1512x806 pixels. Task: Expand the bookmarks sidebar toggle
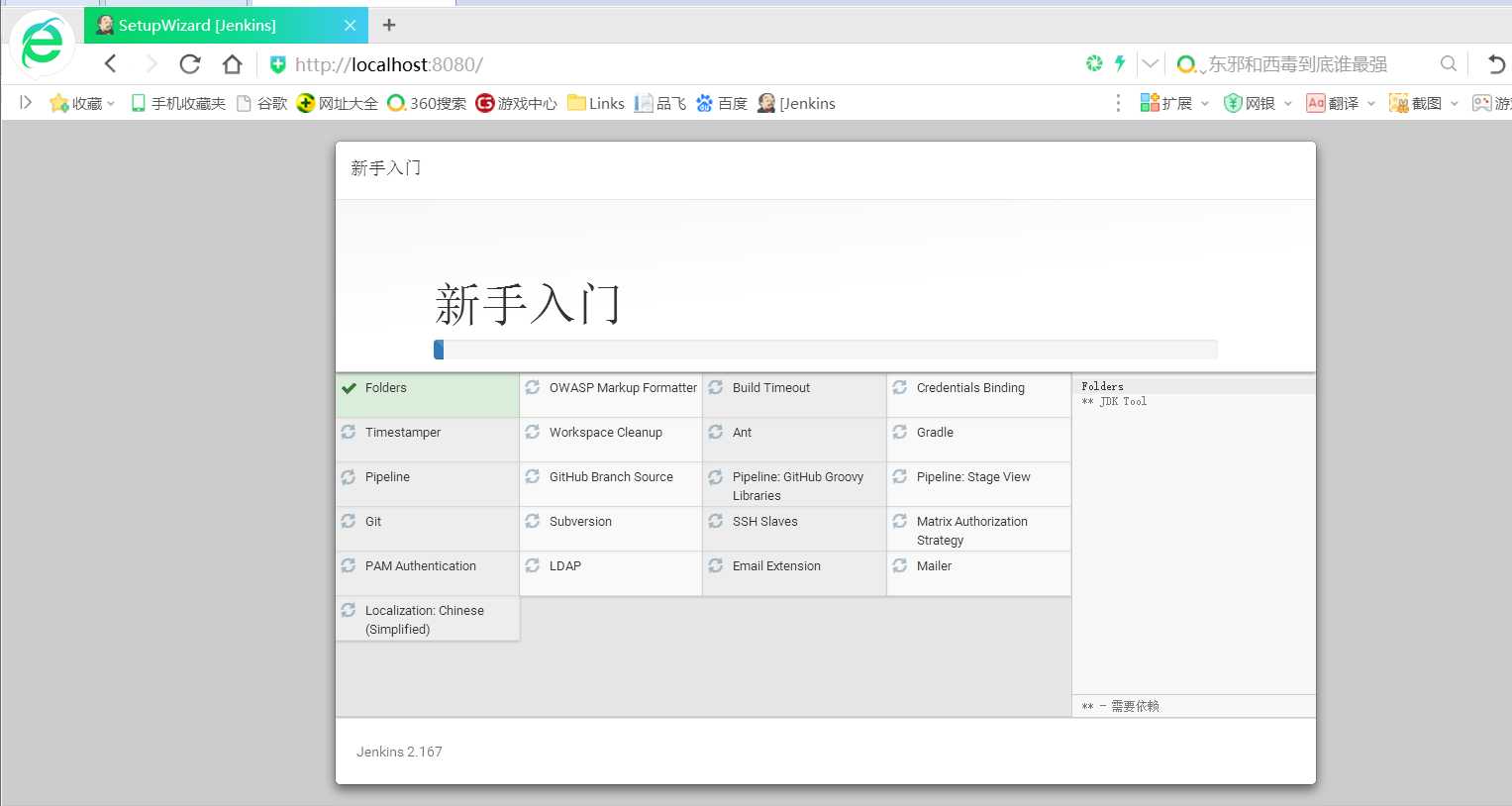[26, 102]
